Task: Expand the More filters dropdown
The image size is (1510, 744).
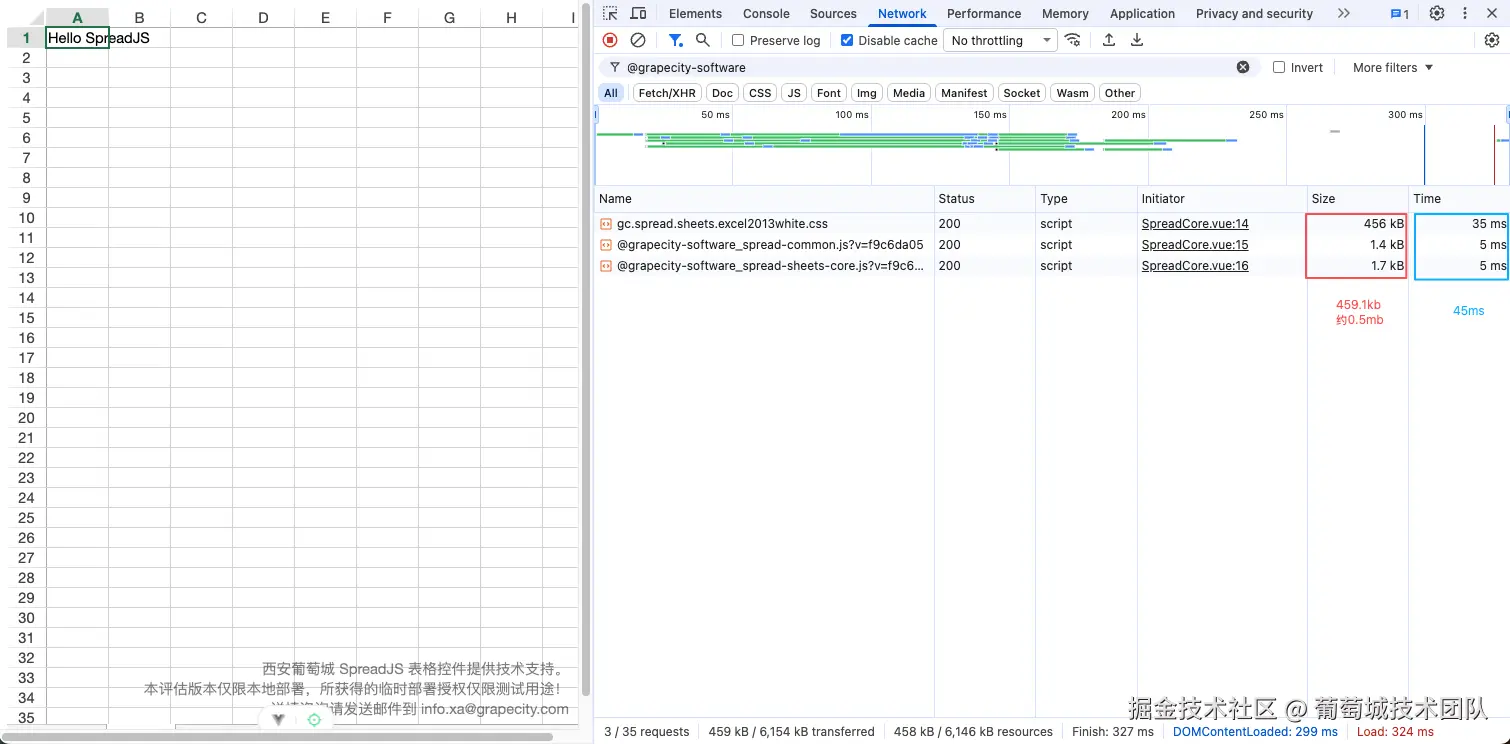Action: tap(1393, 68)
